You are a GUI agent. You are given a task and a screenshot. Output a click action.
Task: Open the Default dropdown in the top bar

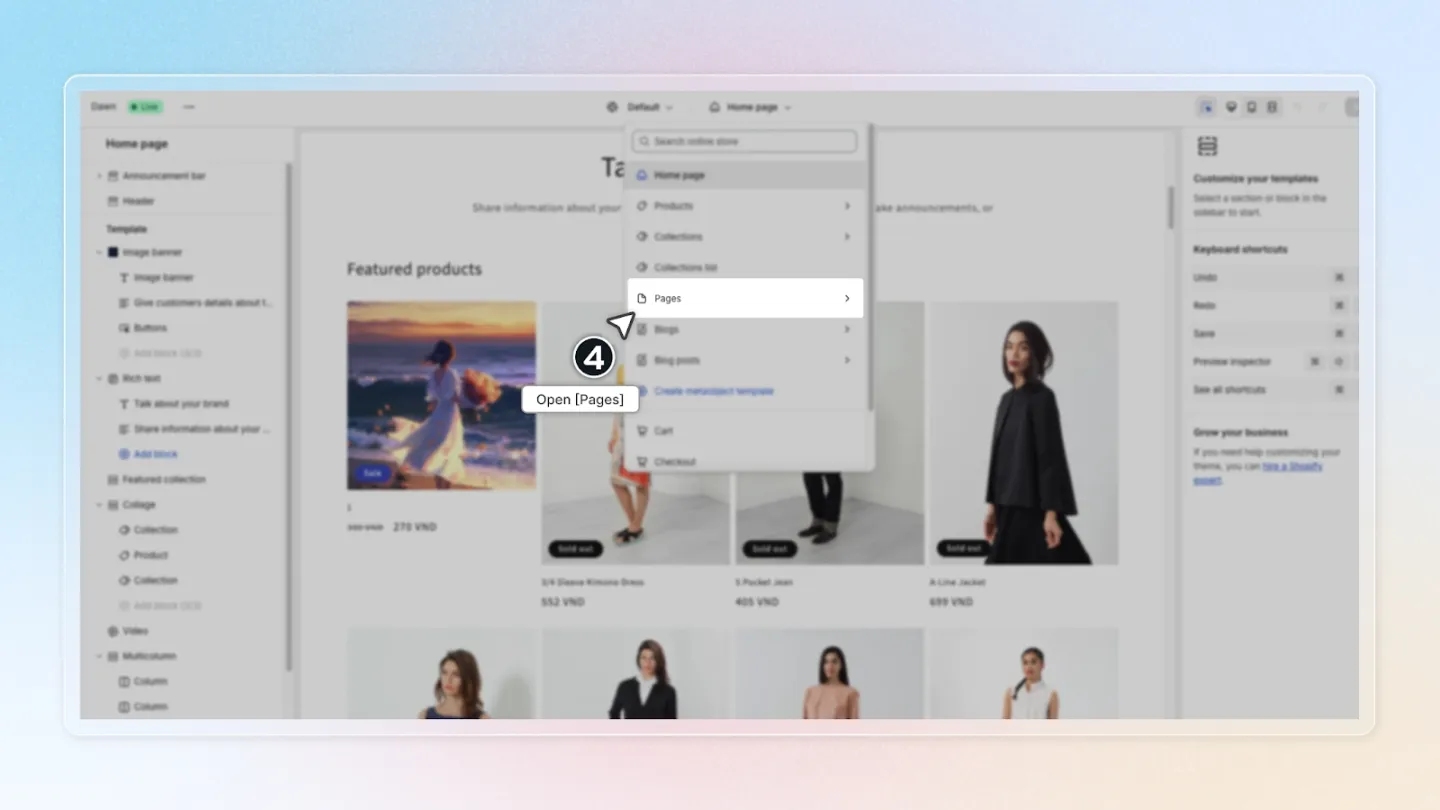click(x=641, y=107)
